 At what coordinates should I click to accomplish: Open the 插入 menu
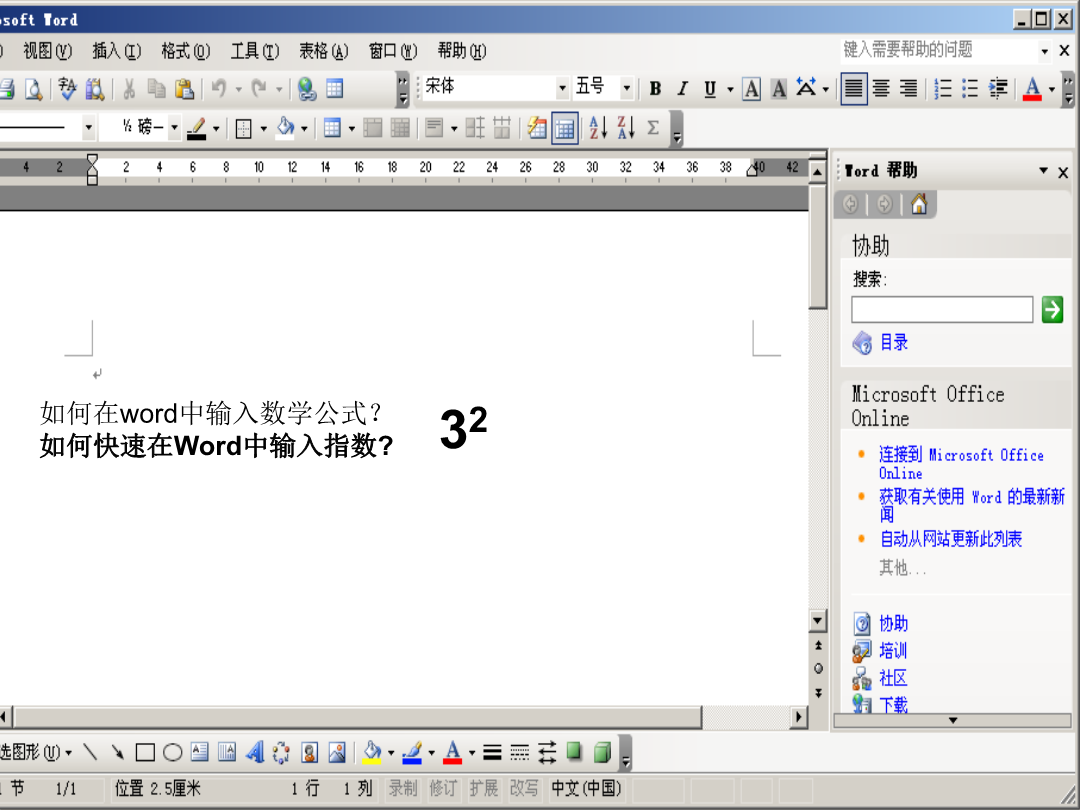[x=116, y=51]
